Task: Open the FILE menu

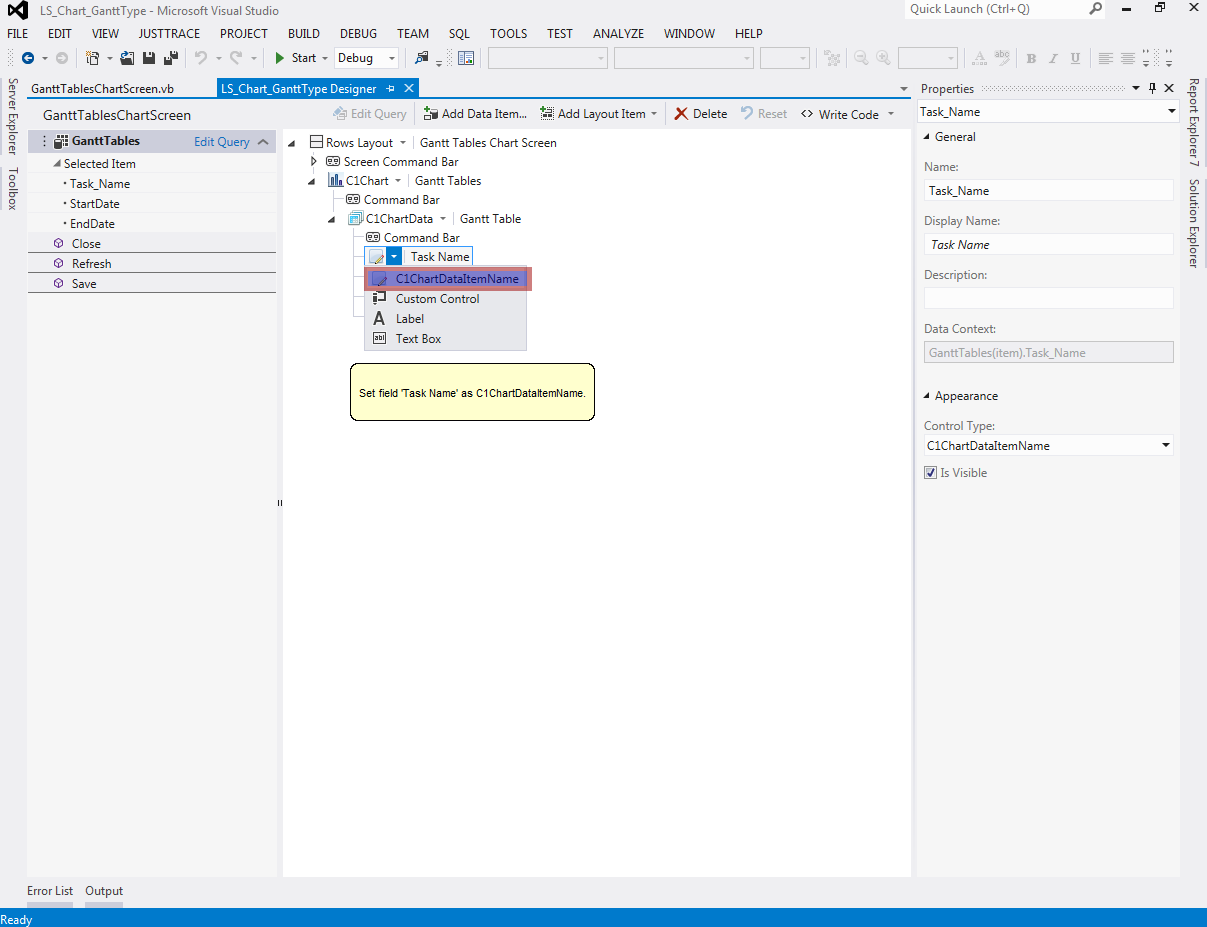Action: (x=18, y=33)
